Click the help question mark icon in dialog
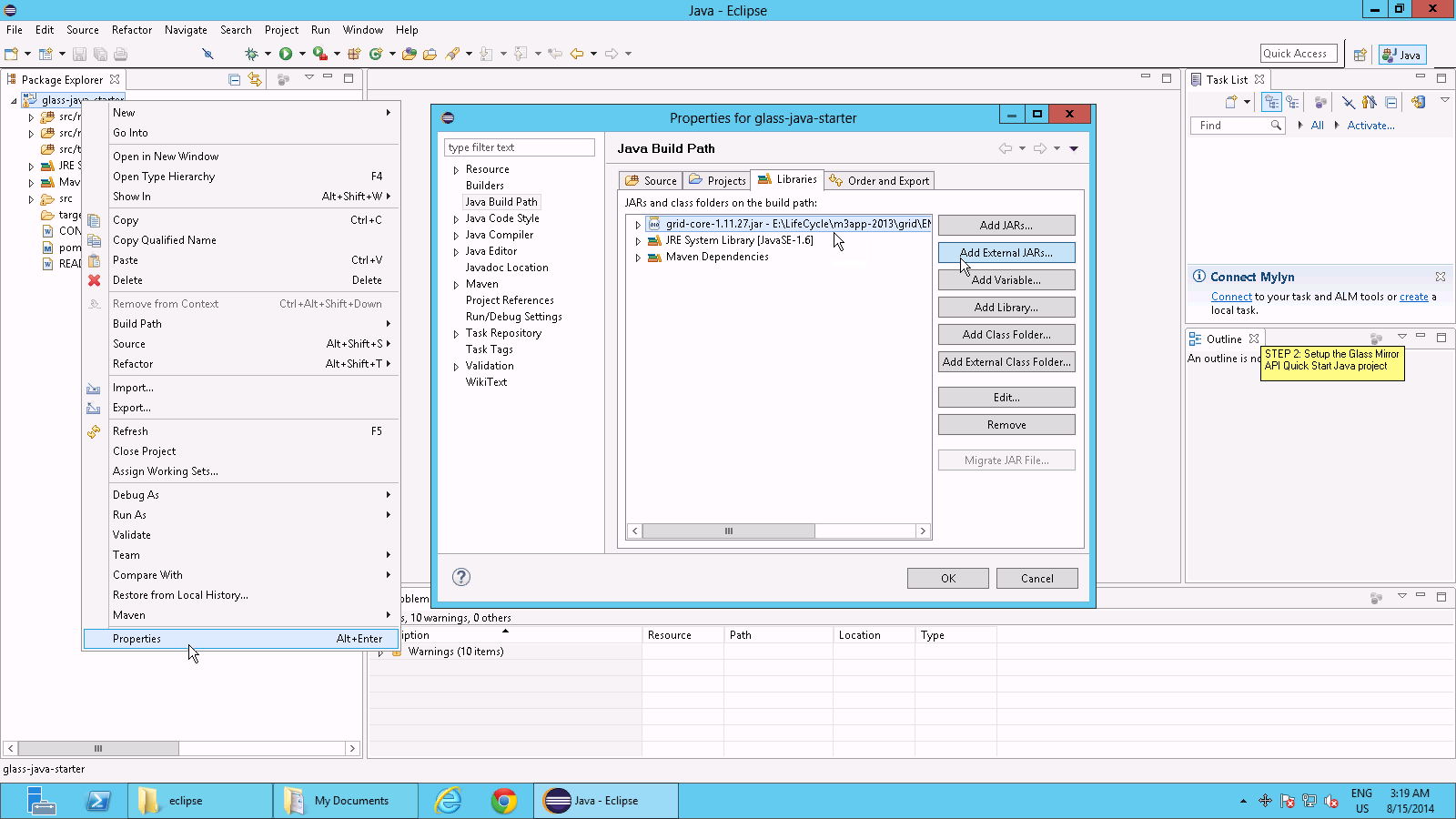Viewport: 1456px width, 819px height. click(x=461, y=577)
